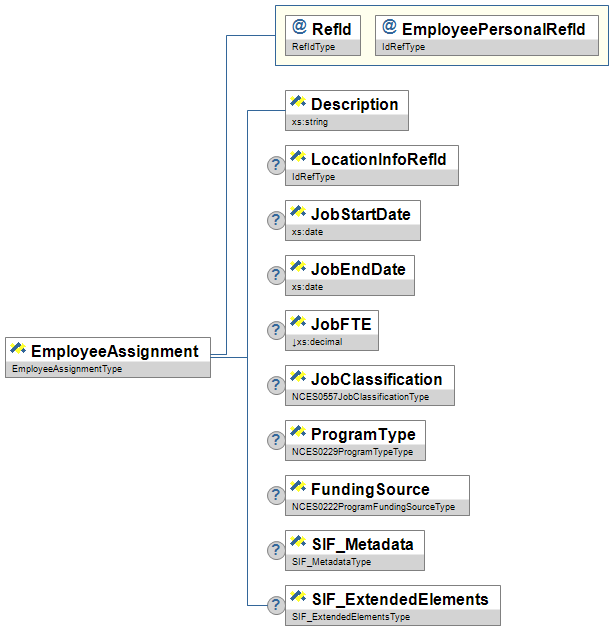This screenshot has height=630, width=613.
Task: Click the SIF_ExtendedElementsType type label
Action: tap(351, 617)
